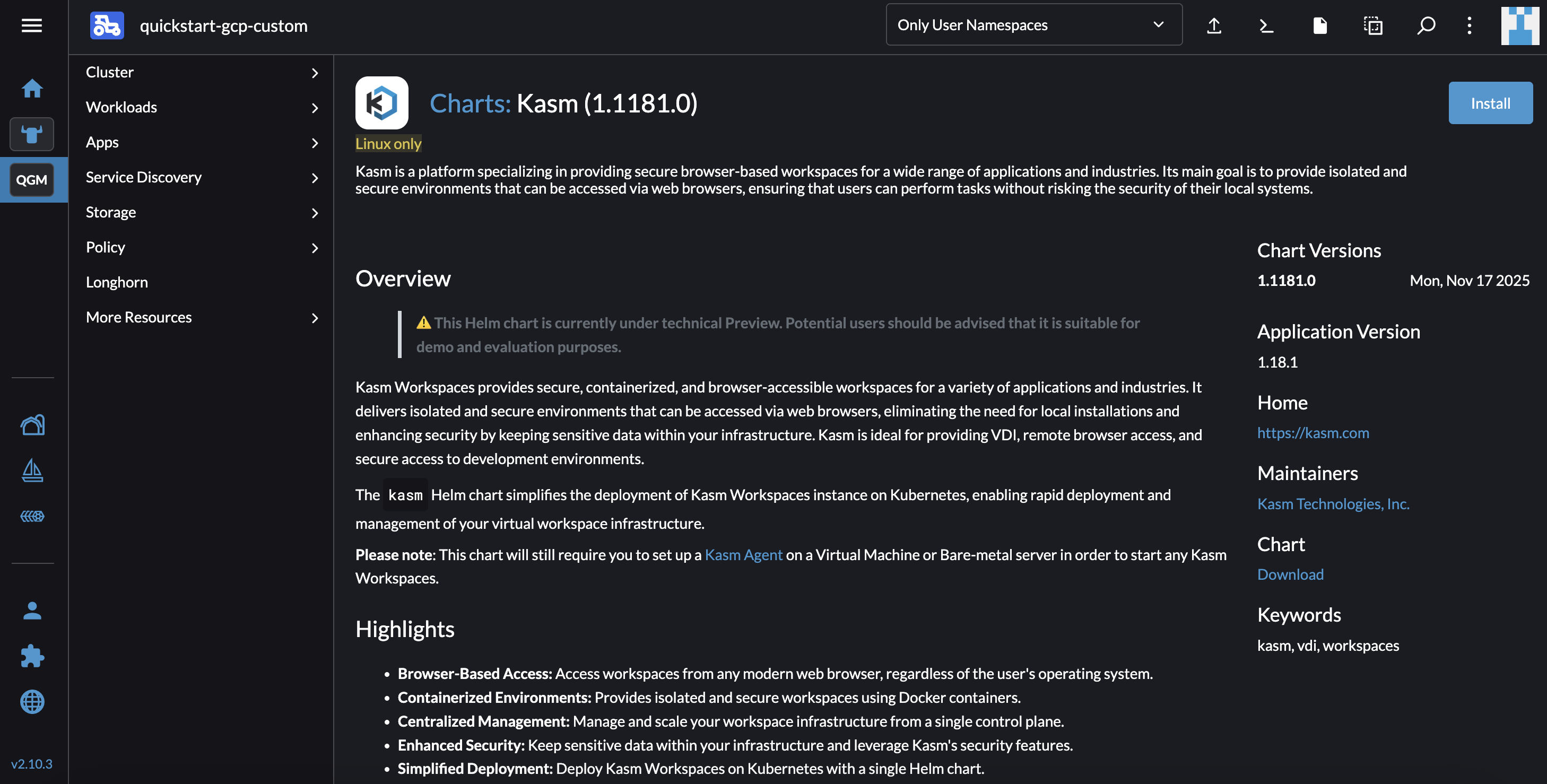Go back via the Charts: breadcrumb link
Image resolution: width=1547 pixels, height=784 pixels.
(470, 103)
